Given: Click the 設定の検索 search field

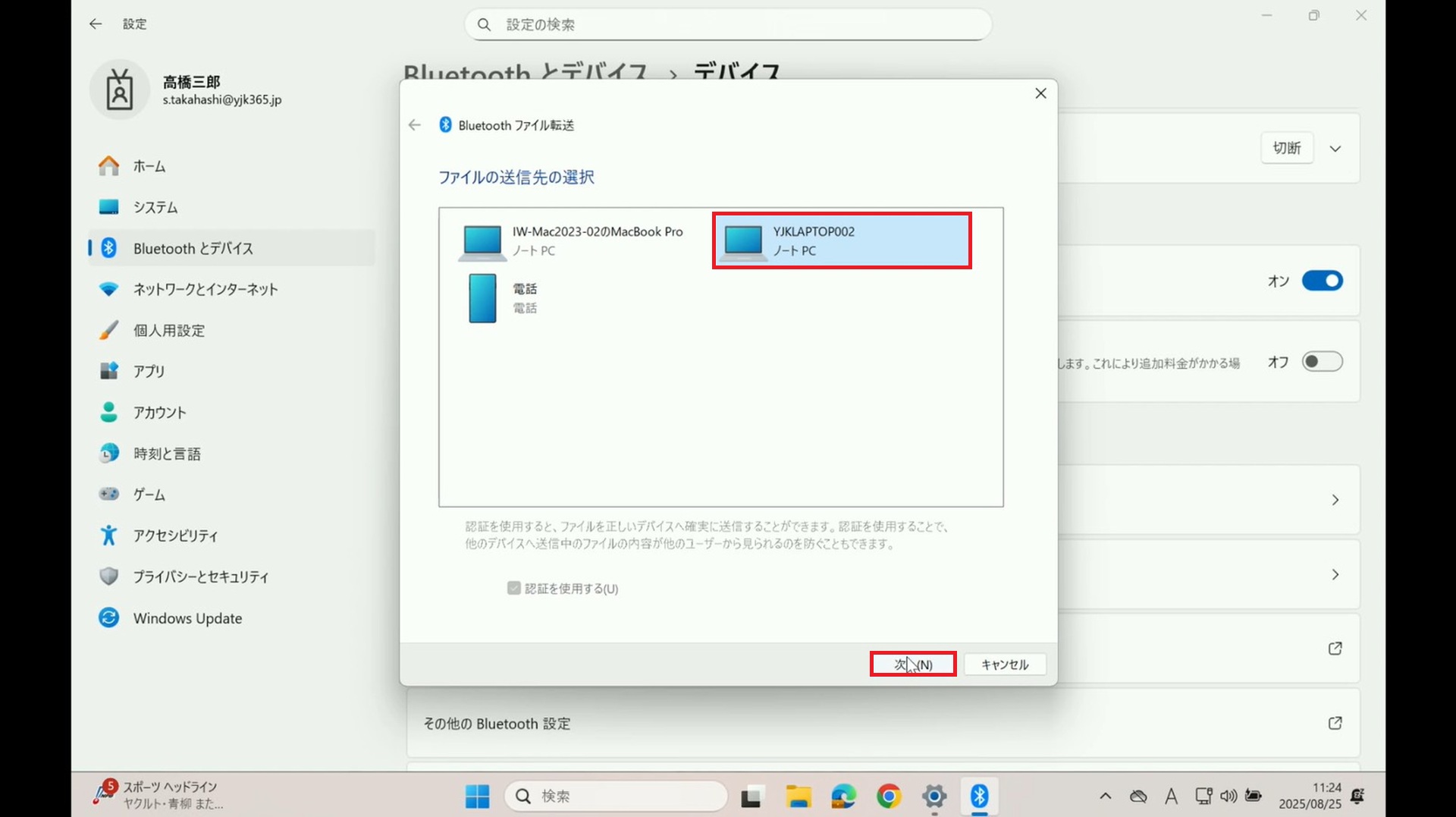Looking at the screenshot, I should 728,25.
